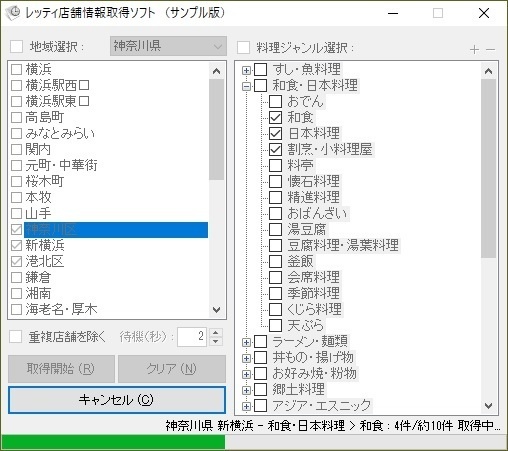The width and height of the screenshot is (508, 451).
Task: Expand the 郷土料理 tree node
Action: [246, 390]
